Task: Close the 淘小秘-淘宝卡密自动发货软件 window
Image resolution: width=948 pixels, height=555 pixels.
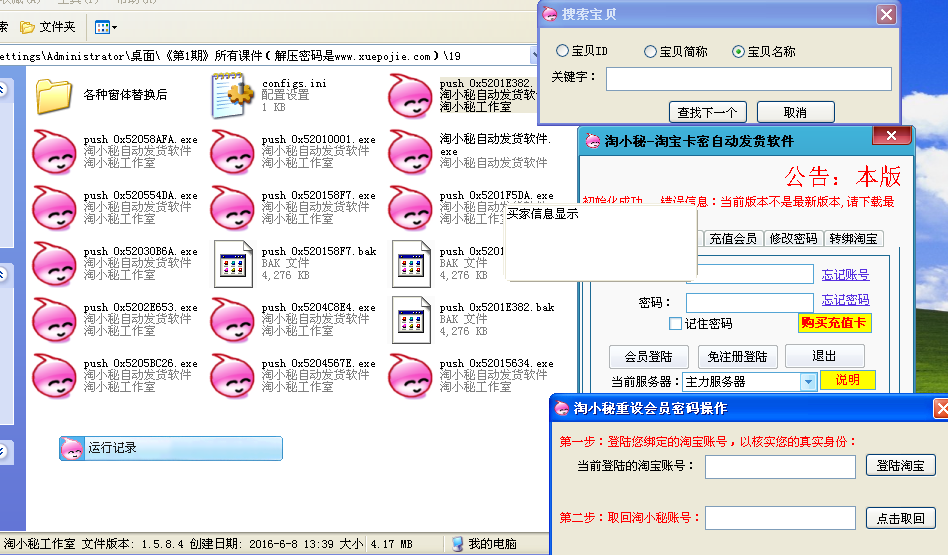Action: (x=892, y=136)
